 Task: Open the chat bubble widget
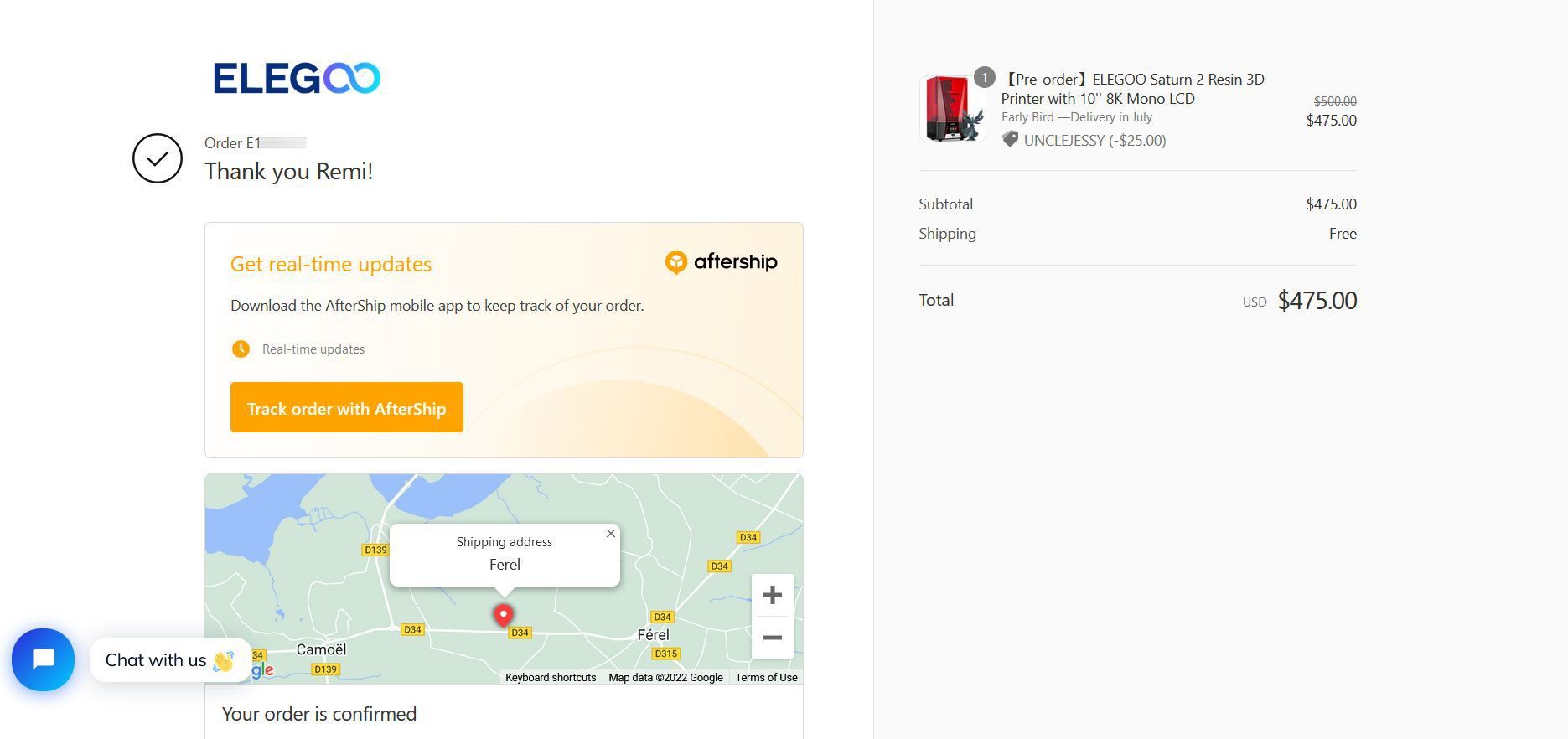point(43,659)
